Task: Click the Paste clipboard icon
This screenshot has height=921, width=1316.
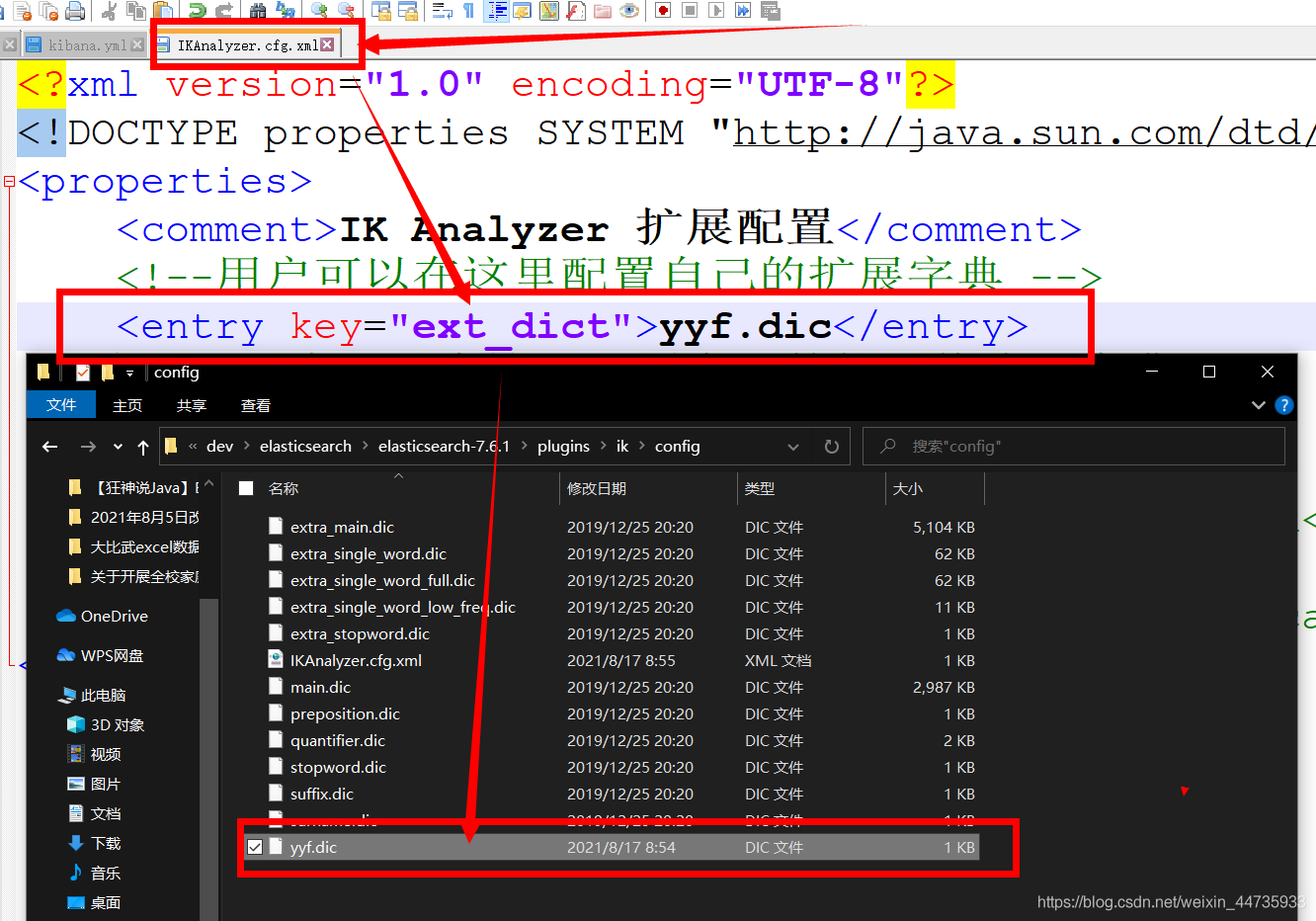Action: pos(163,12)
